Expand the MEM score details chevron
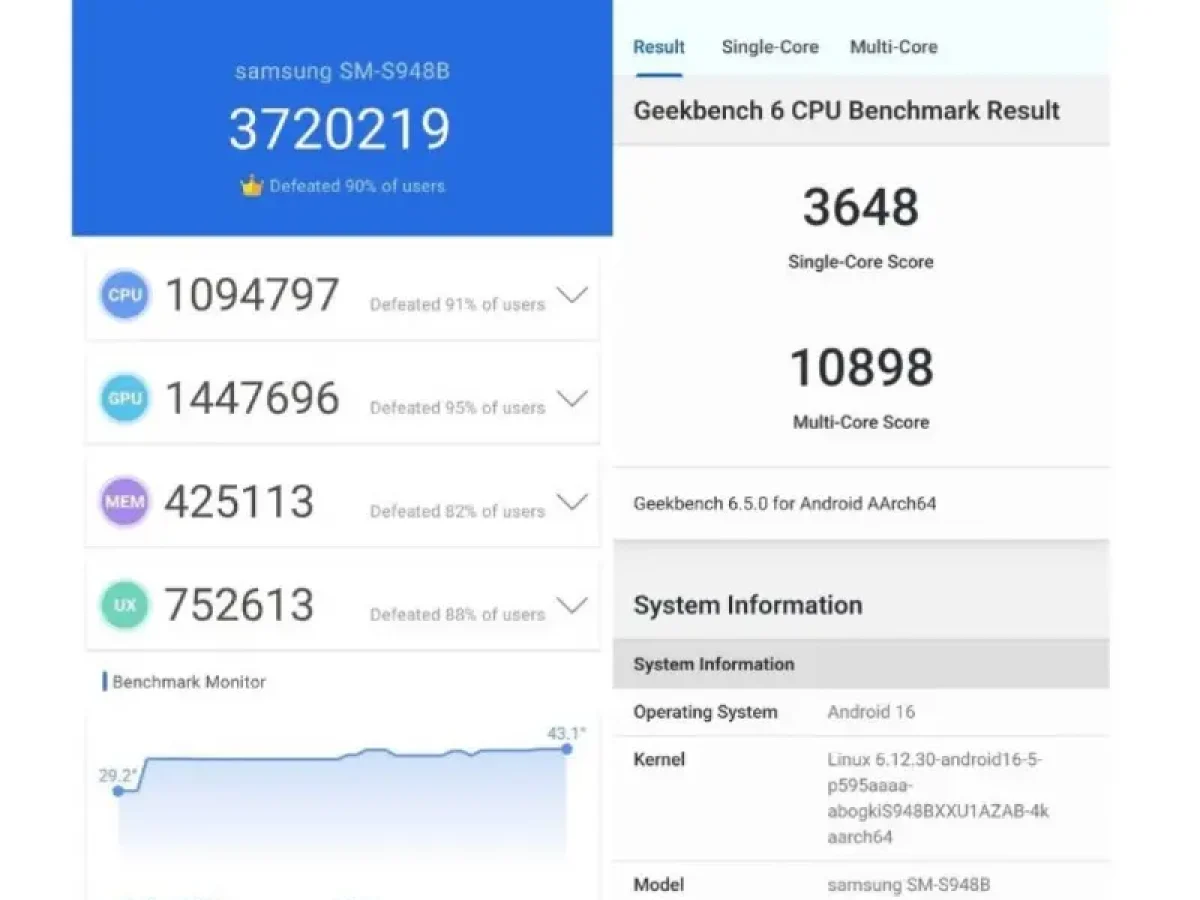Viewport: 1200px width, 900px height. (571, 502)
